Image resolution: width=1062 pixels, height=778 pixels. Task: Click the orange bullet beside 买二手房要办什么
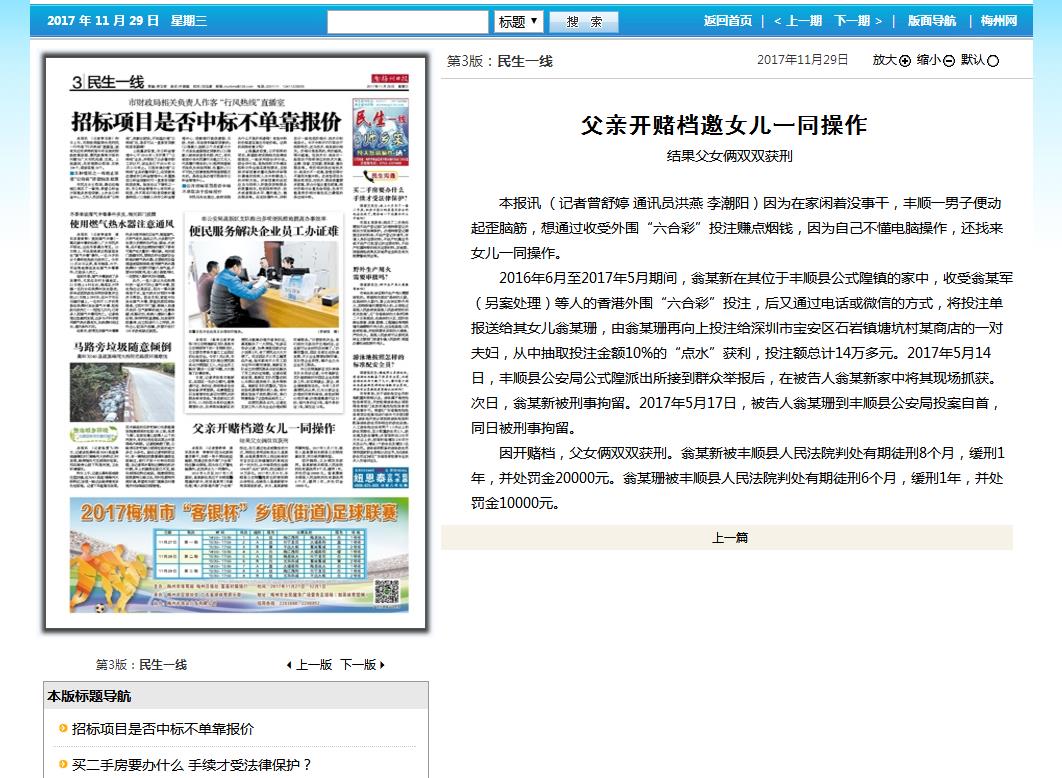(62, 765)
